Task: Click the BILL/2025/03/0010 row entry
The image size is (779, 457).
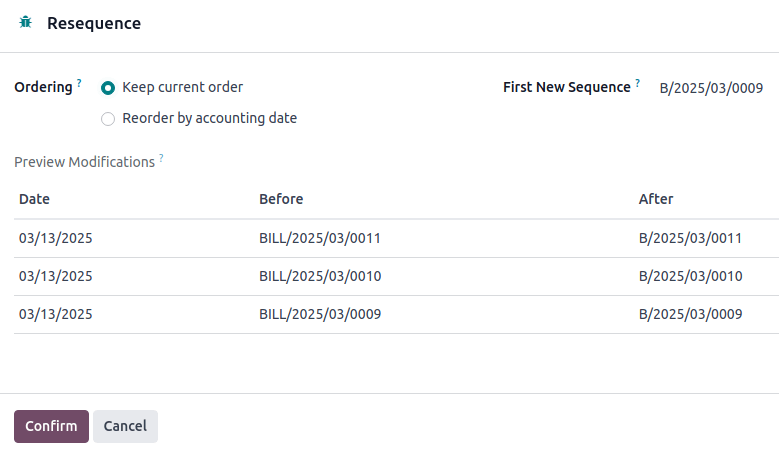Action: tap(320, 276)
